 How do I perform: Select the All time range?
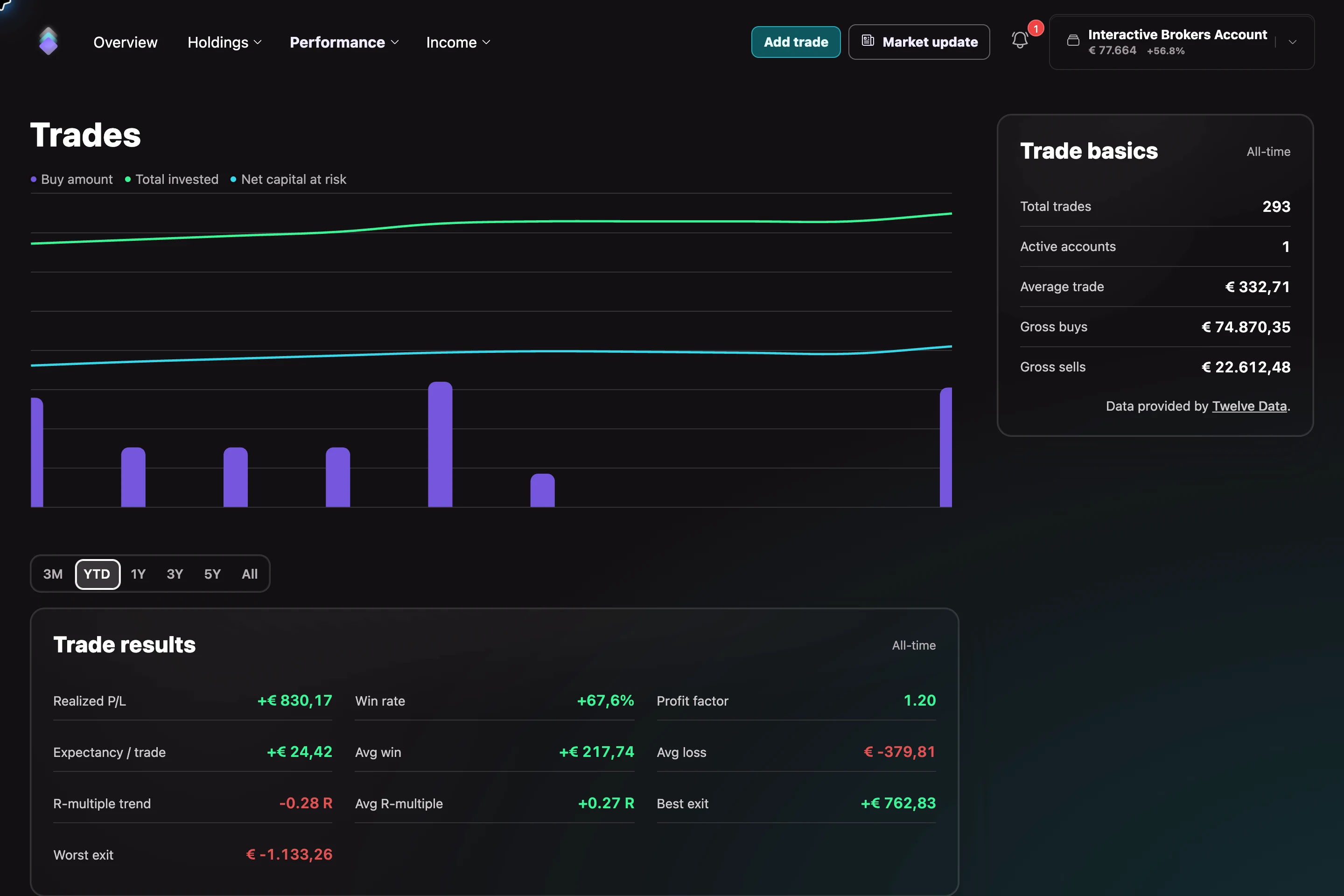(x=249, y=574)
